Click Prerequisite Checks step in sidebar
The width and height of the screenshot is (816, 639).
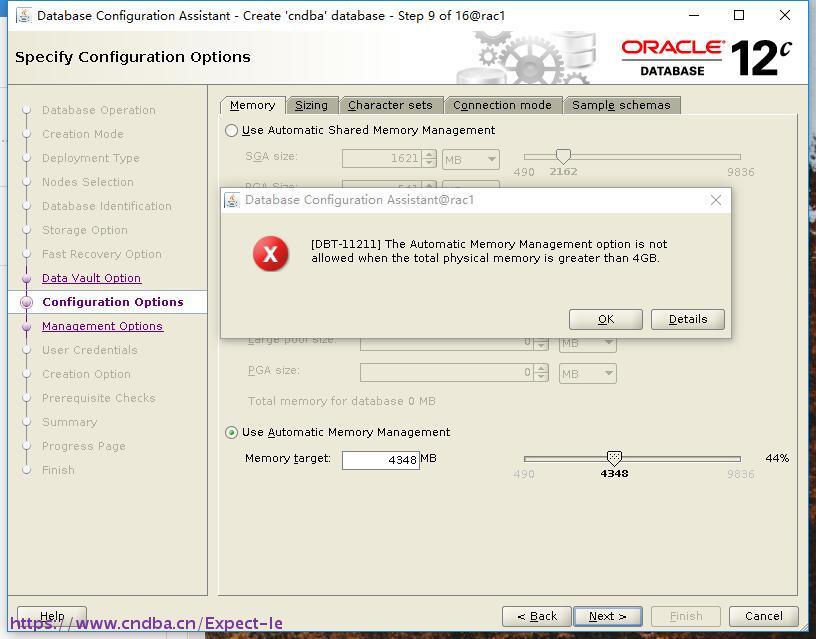(x=98, y=398)
